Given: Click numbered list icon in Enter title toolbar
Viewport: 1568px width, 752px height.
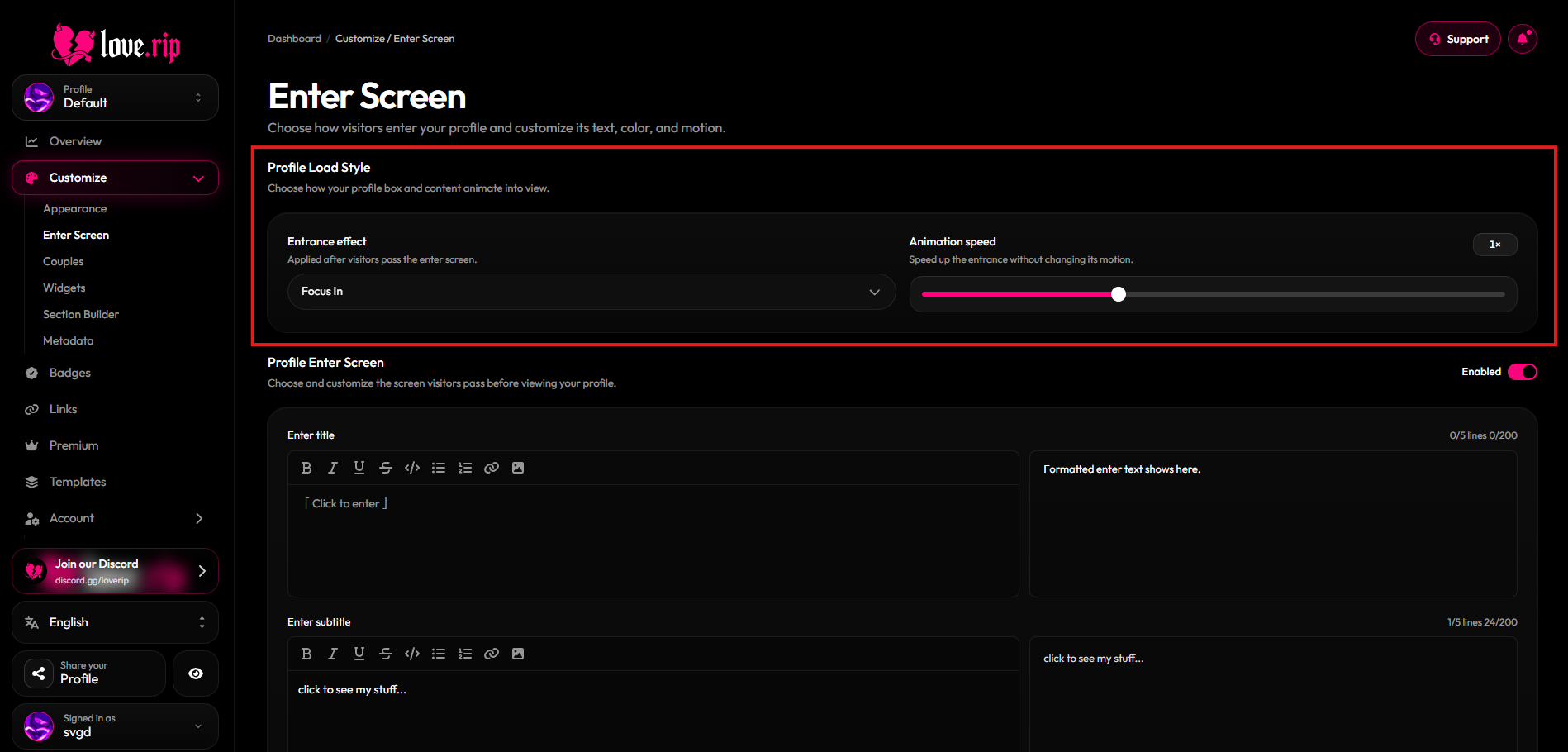Looking at the screenshot, I should (465, 468).
